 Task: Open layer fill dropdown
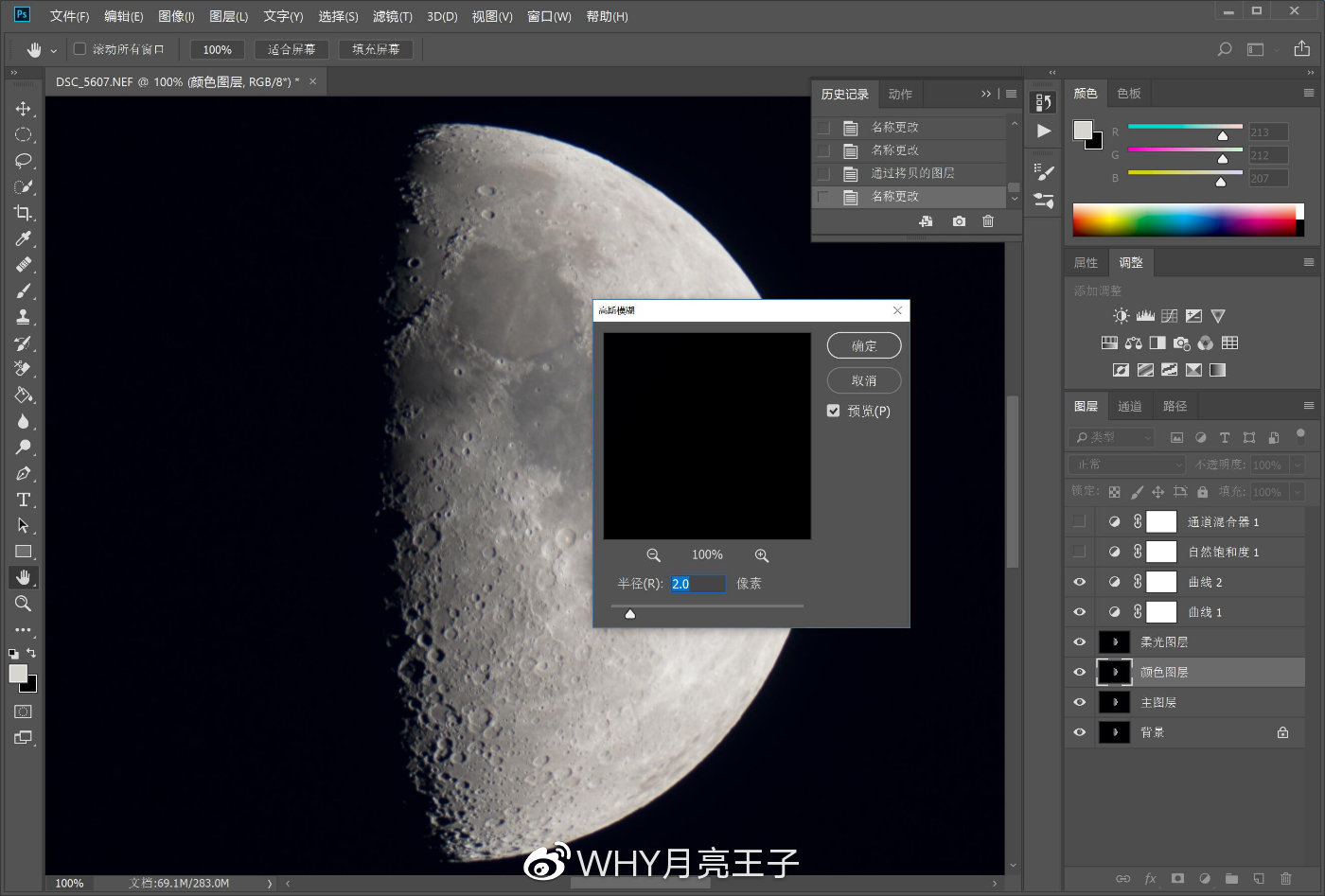pos(1298,492)
